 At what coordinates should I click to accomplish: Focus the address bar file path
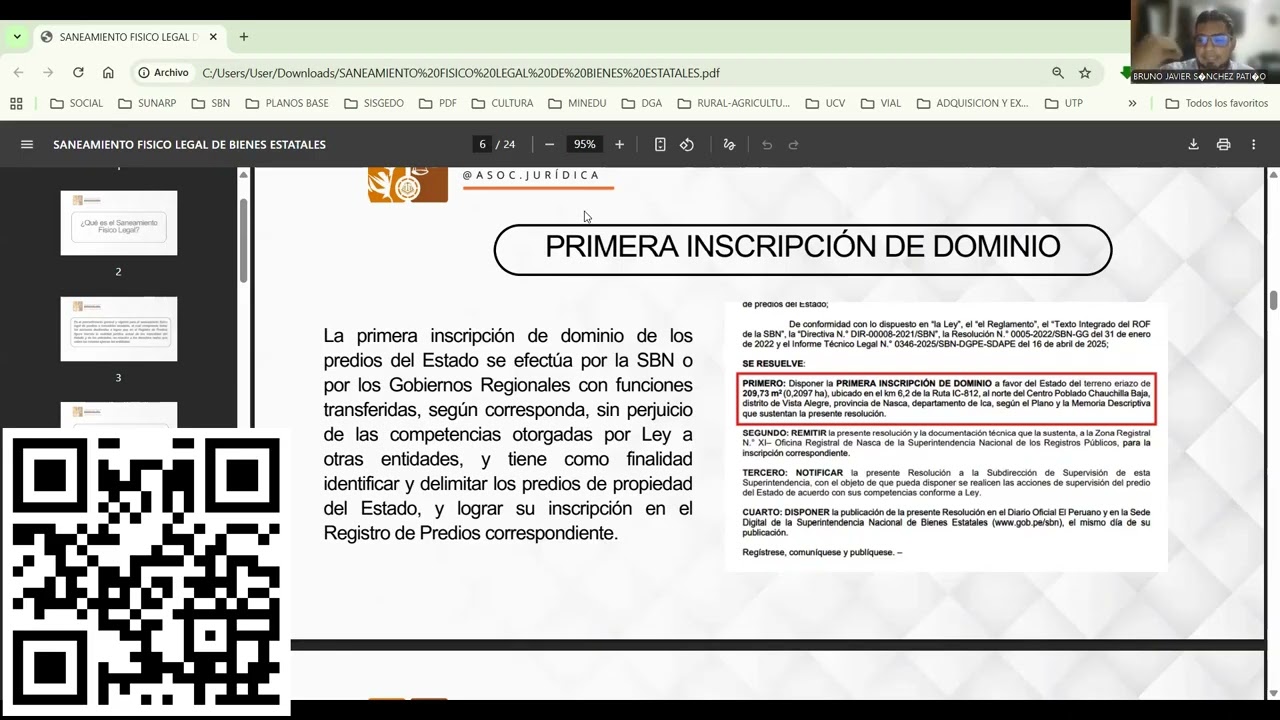point(461,73)
